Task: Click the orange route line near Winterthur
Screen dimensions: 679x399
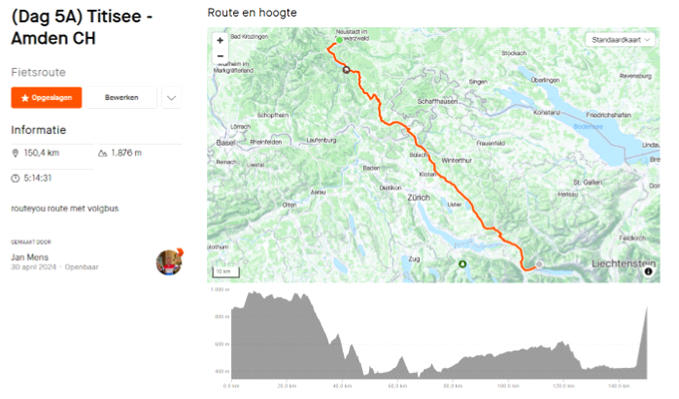Action: (435, 167)
